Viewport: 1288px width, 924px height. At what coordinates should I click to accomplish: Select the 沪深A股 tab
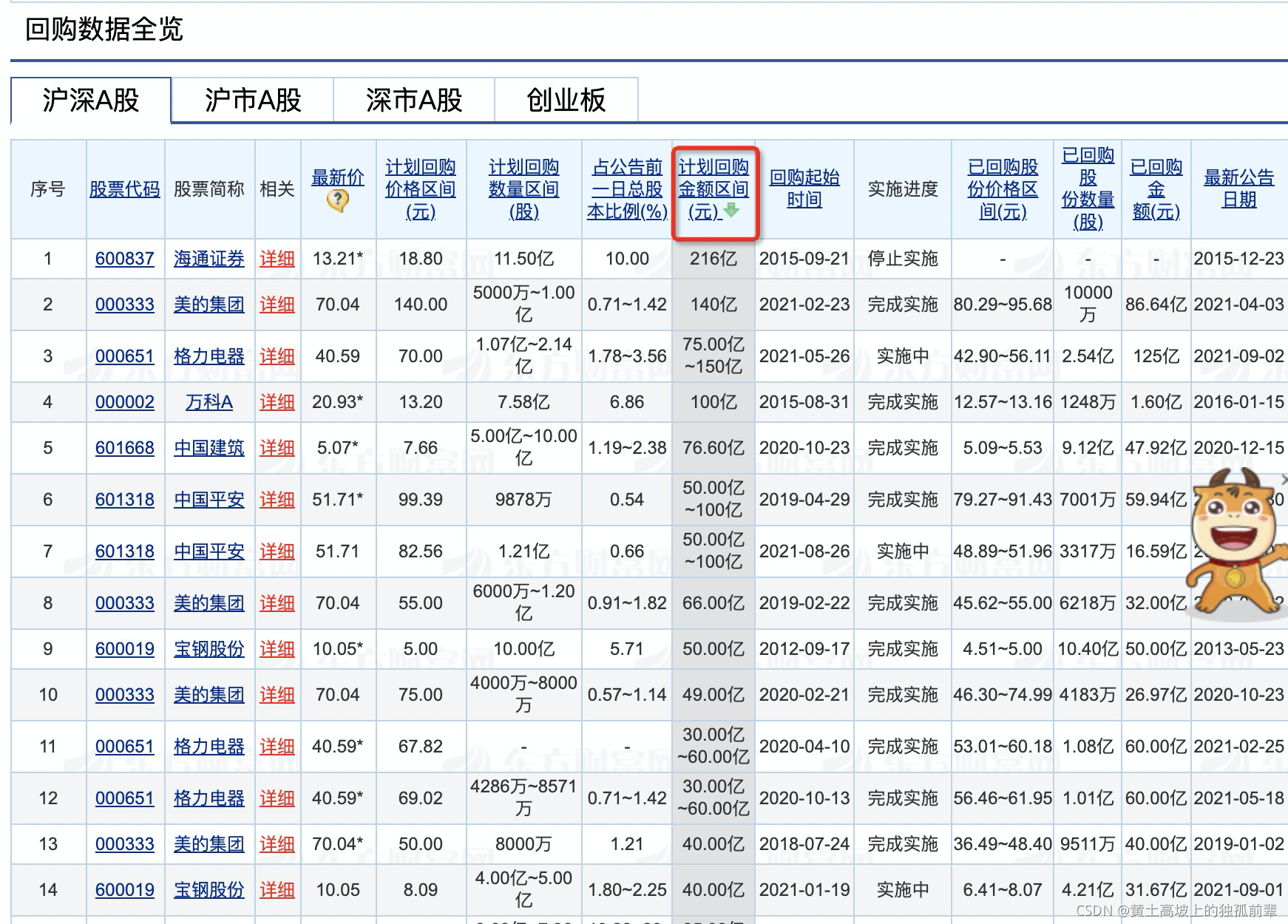pos(91,101)
